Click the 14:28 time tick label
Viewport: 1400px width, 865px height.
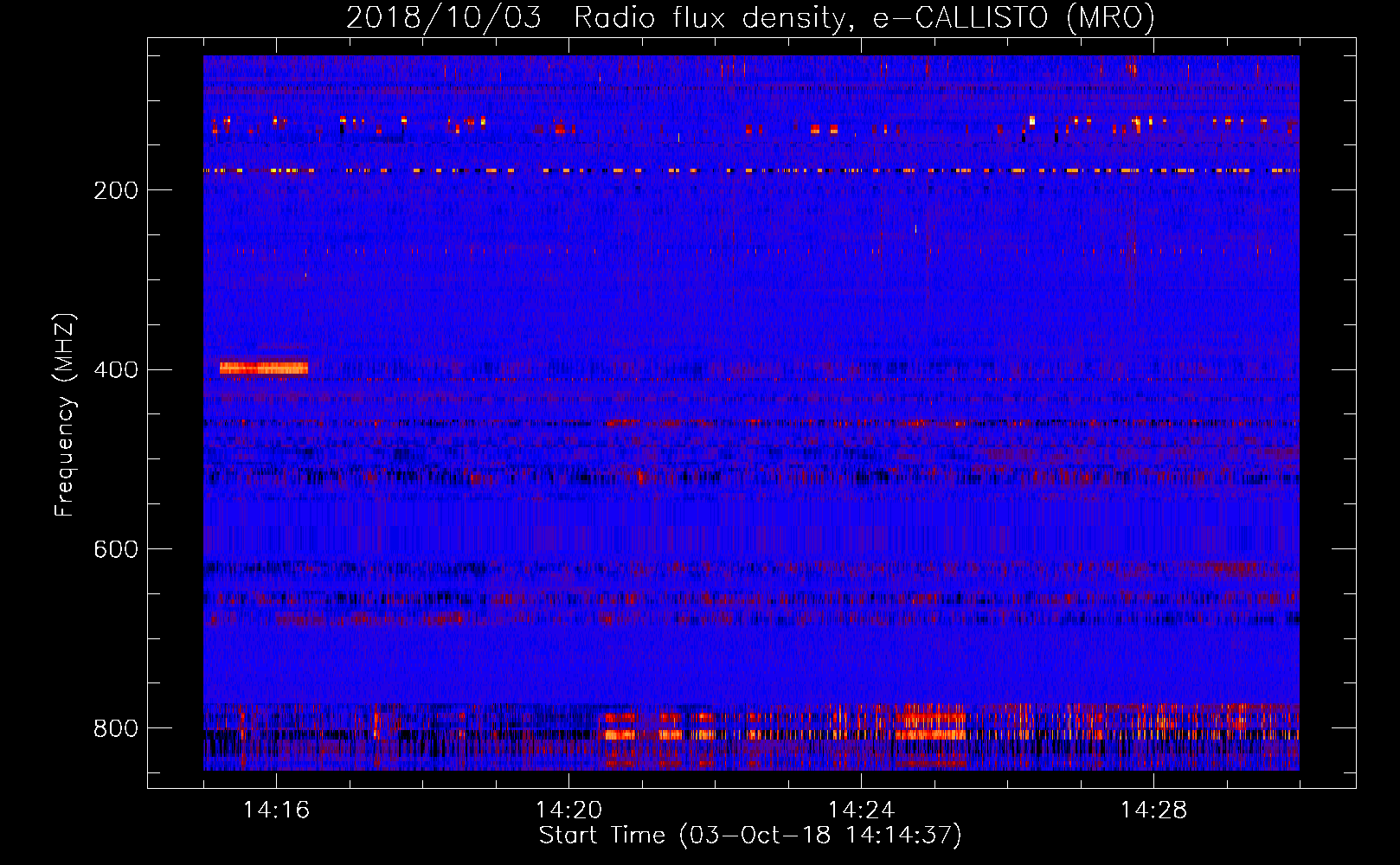coord(1153,811)
